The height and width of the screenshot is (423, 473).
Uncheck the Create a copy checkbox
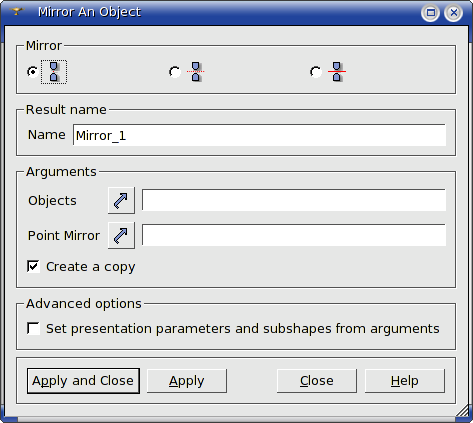point(33,266)
